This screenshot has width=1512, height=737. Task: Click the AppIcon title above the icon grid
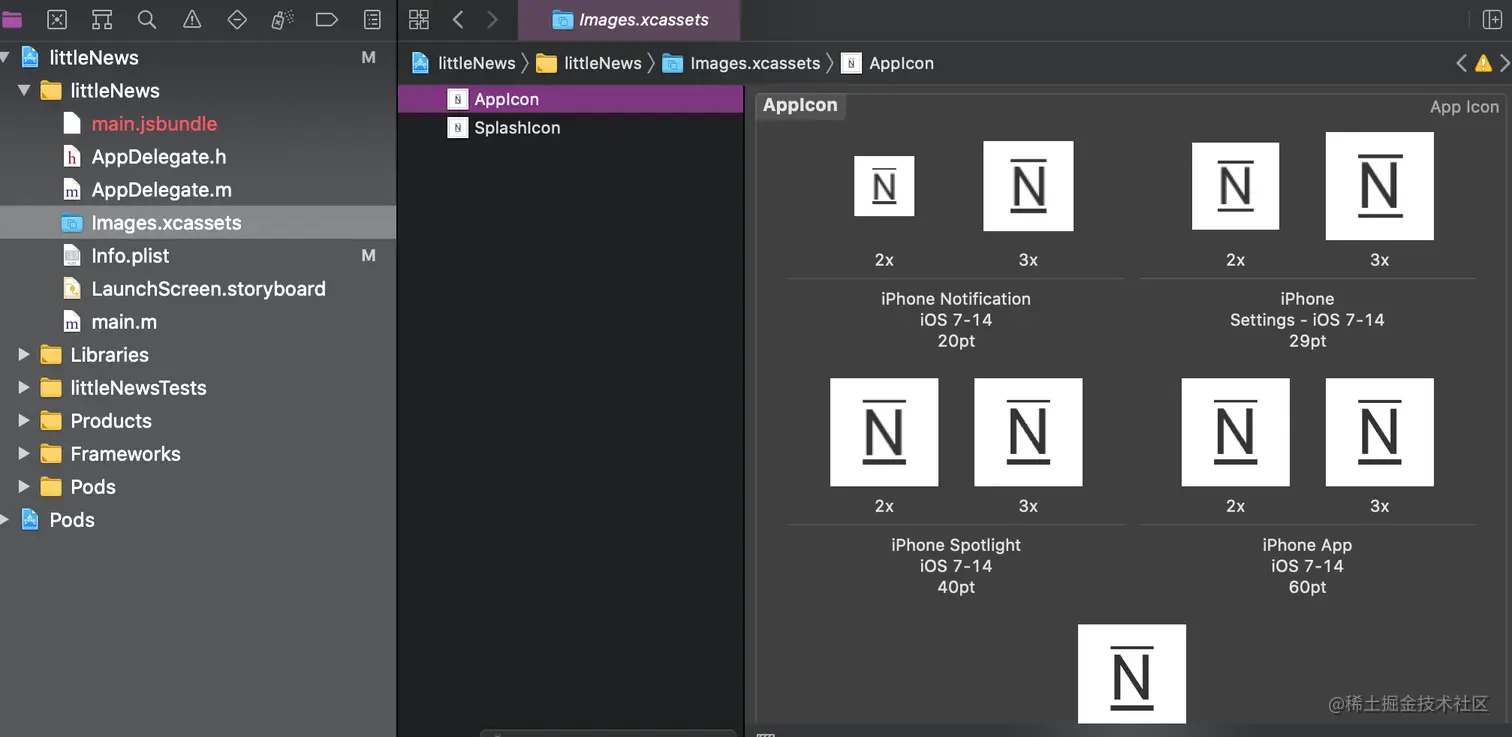[800, 105]
